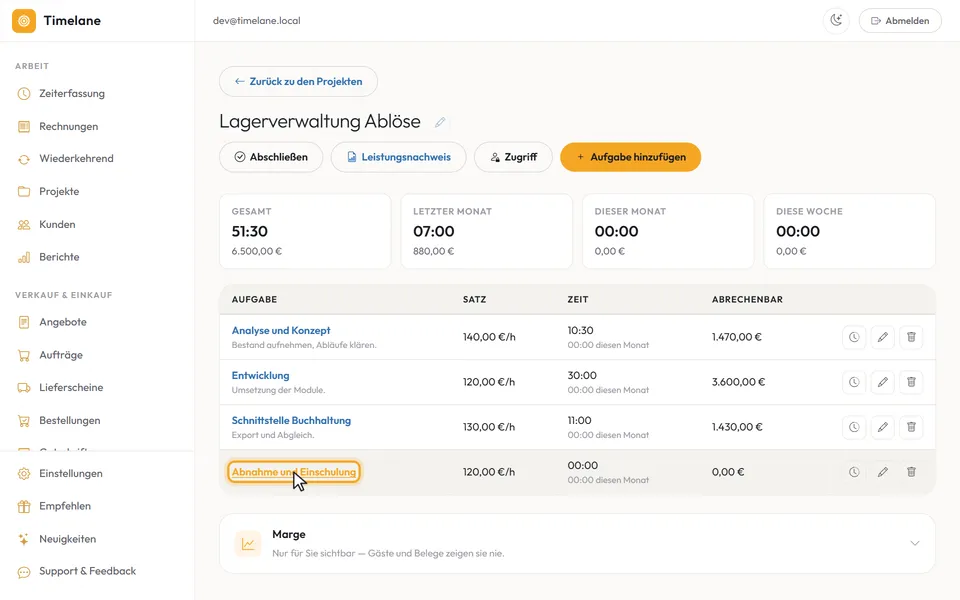960x600 pixels.
Task: Click the Abschließen button
Action: click(271, 157)
